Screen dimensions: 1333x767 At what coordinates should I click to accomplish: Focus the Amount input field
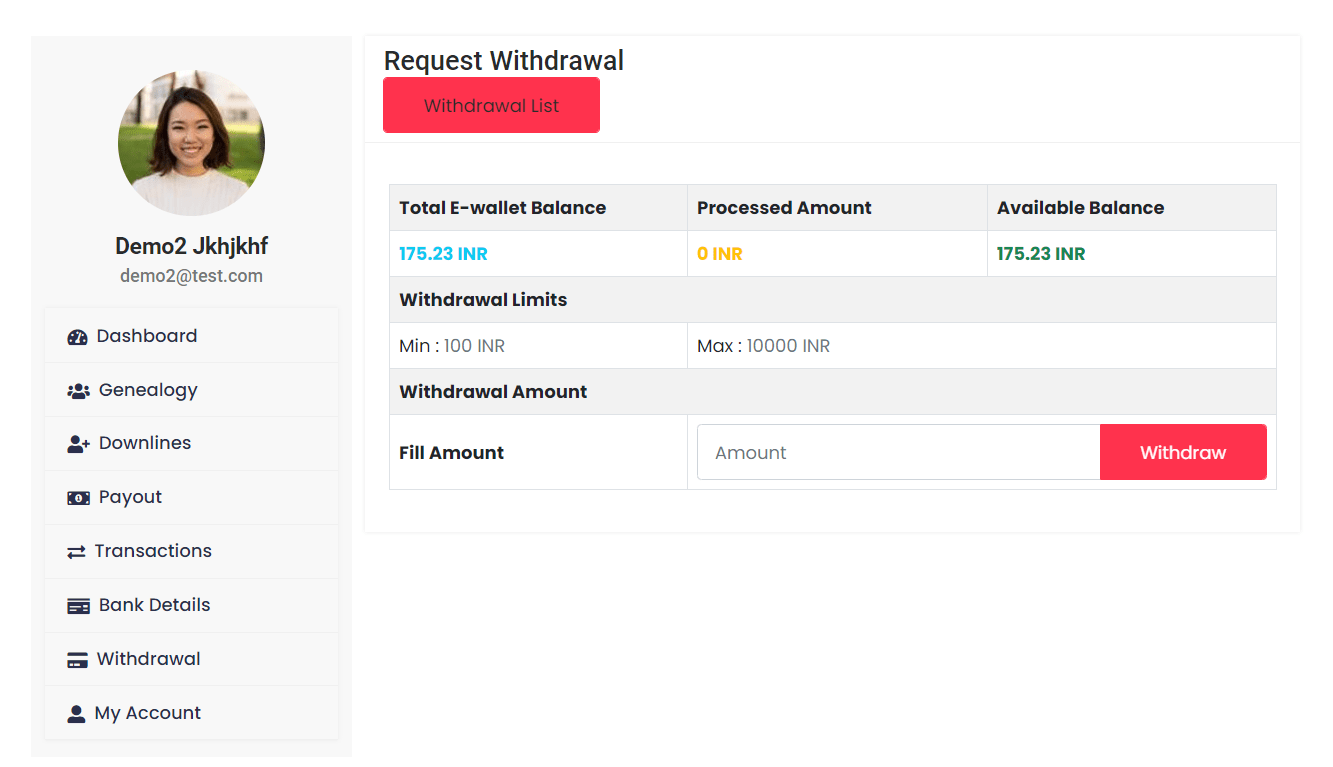click(898, 452)
